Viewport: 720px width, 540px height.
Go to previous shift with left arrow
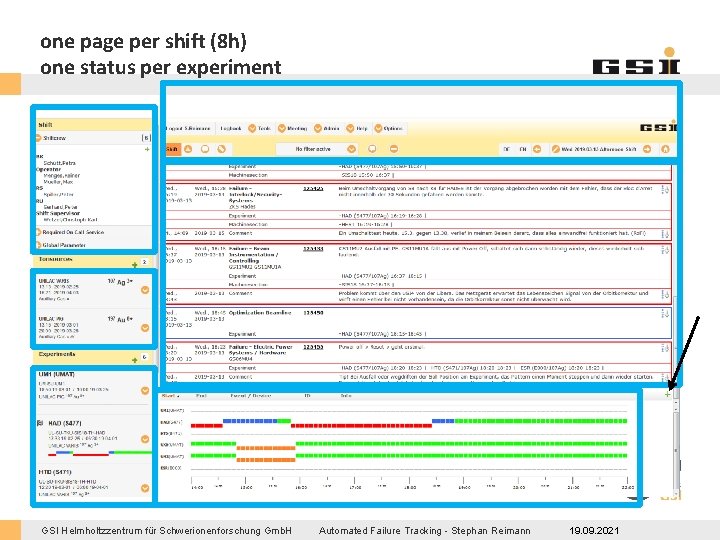[x=537, y=149]
